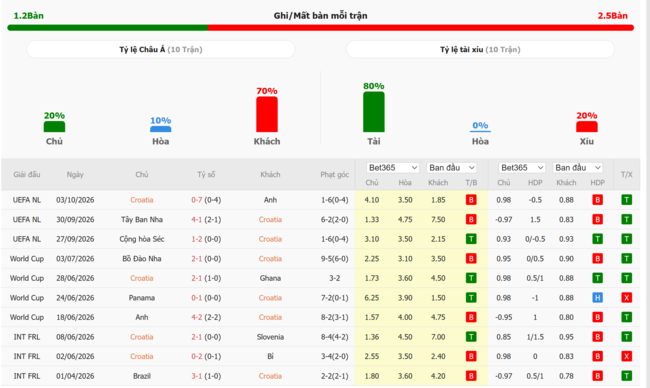The image size is (650, 388).
Task: Click Croatia link in the Panama match
Action: pyautogui.click(x=270, y=298)
